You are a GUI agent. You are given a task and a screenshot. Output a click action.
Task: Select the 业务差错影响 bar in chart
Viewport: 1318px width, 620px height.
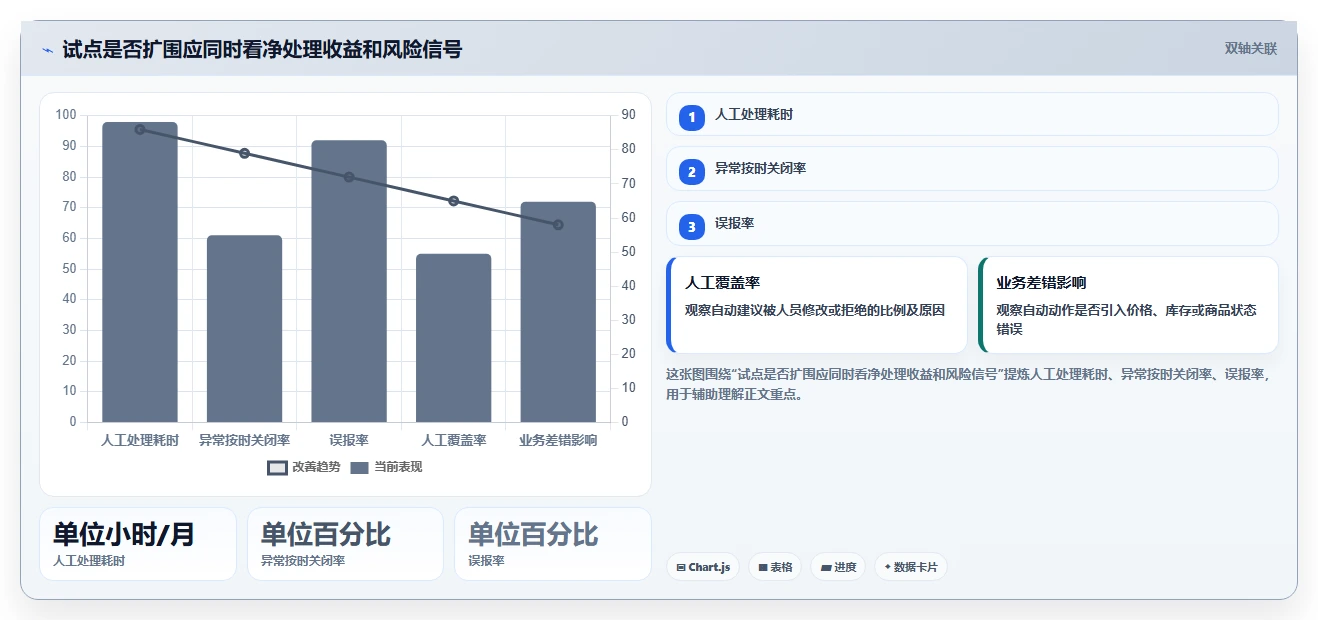pos(558,312)
